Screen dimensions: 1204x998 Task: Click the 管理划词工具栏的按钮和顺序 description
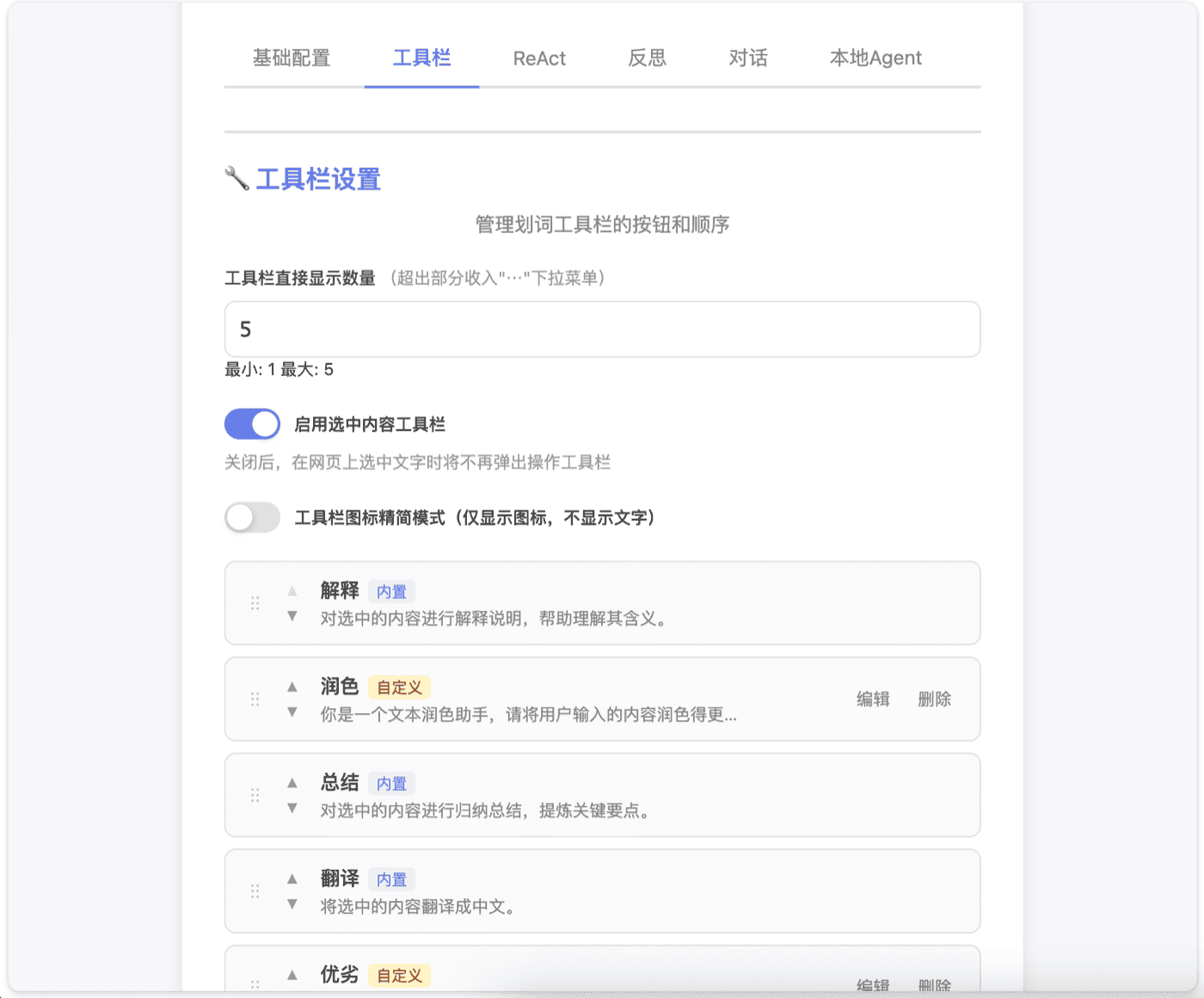602,225
